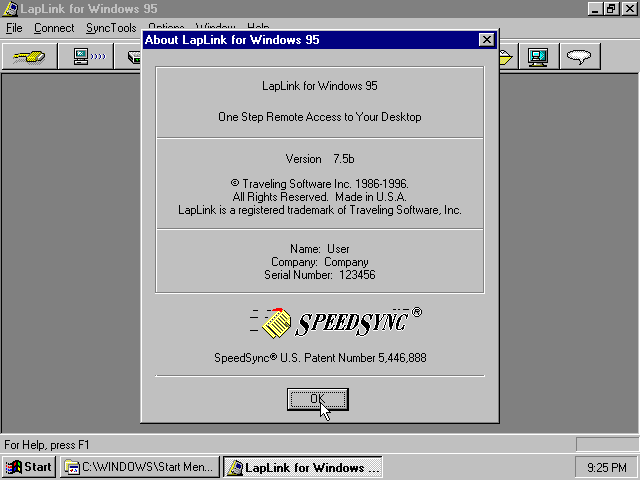Close the About LapLink dialog
The image size is (640, 480).
click(x=486, y=40)
